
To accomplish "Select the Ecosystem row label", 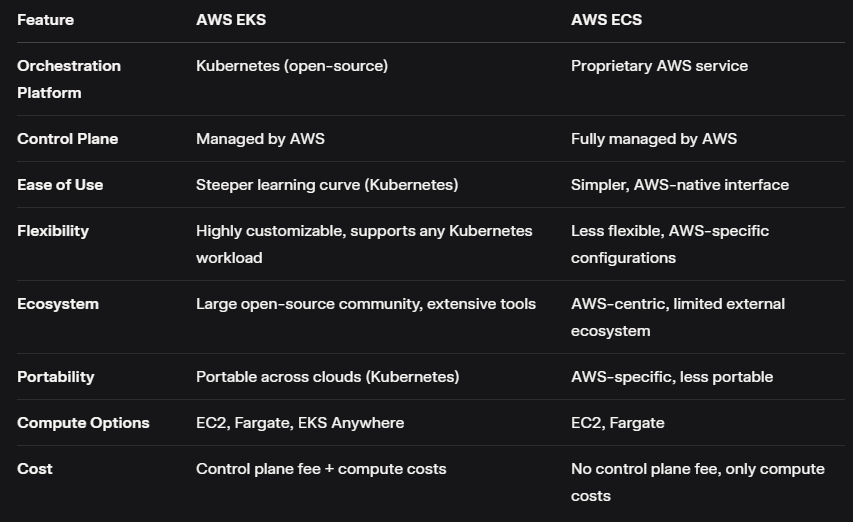I will [x=58, y=304].
